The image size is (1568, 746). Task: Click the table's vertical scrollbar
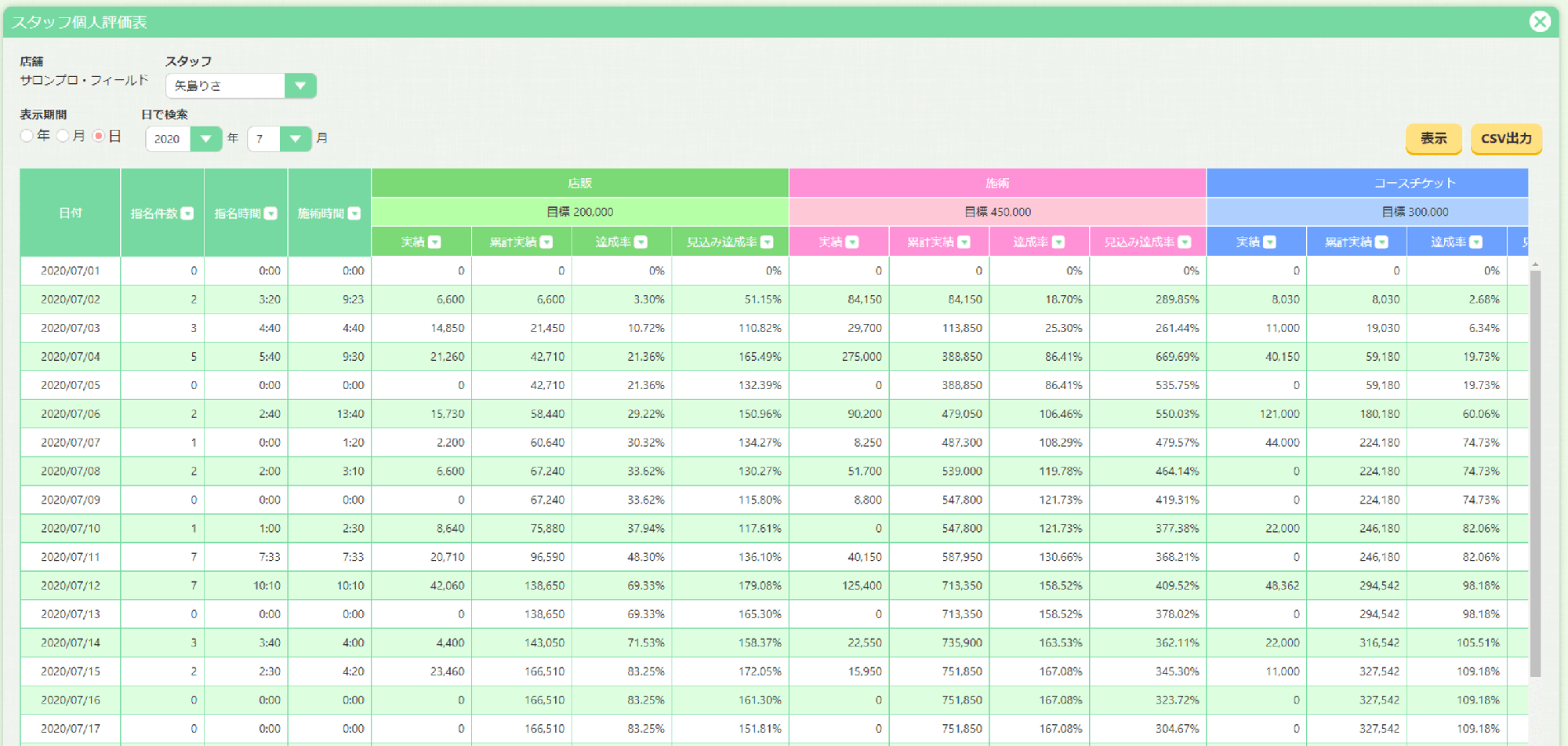(1535, 471)
